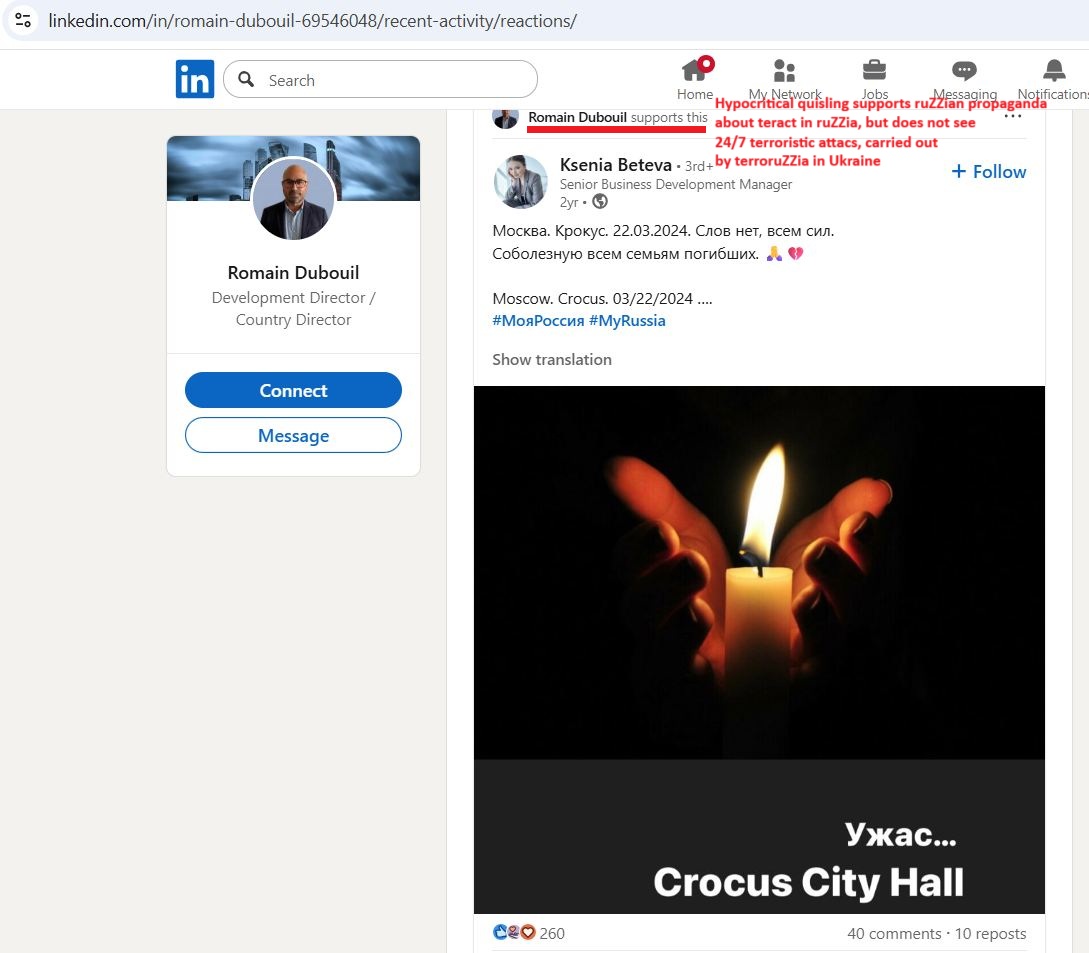Click the globe visibility icon on post
Image resolution: width=1089 pixels, height=953 pixels.
pos(599,201)
